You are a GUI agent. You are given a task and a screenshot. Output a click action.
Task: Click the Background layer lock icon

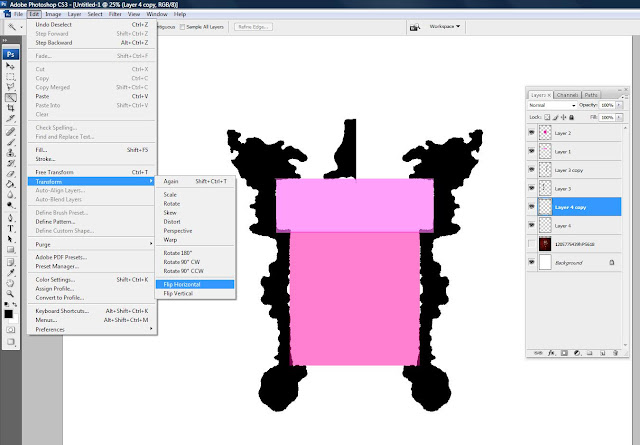[x=611, y=263]
